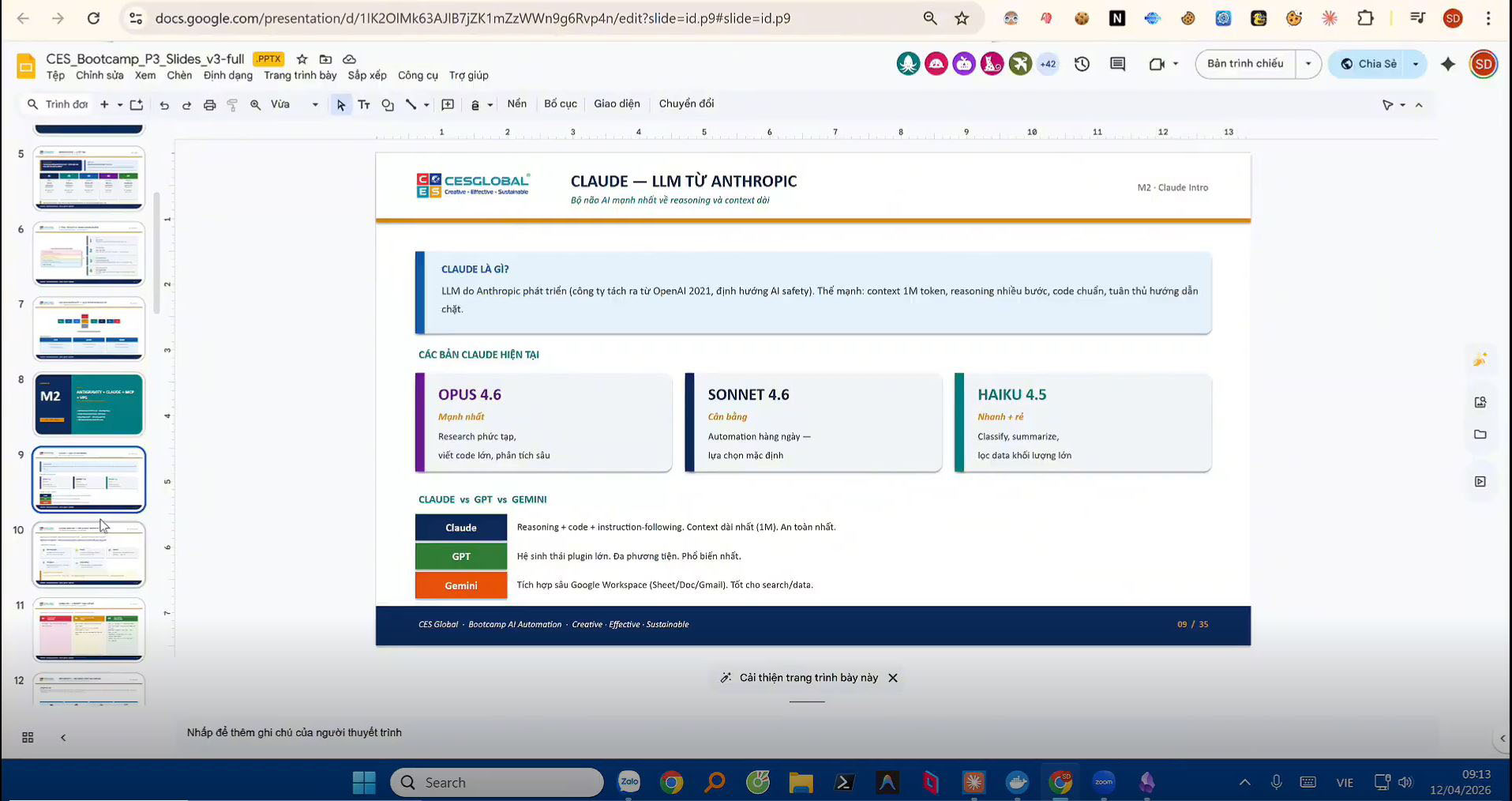The height and width of the screenshot is (801, 1512).
Task: Insert a text box
Action: (364, 103)
